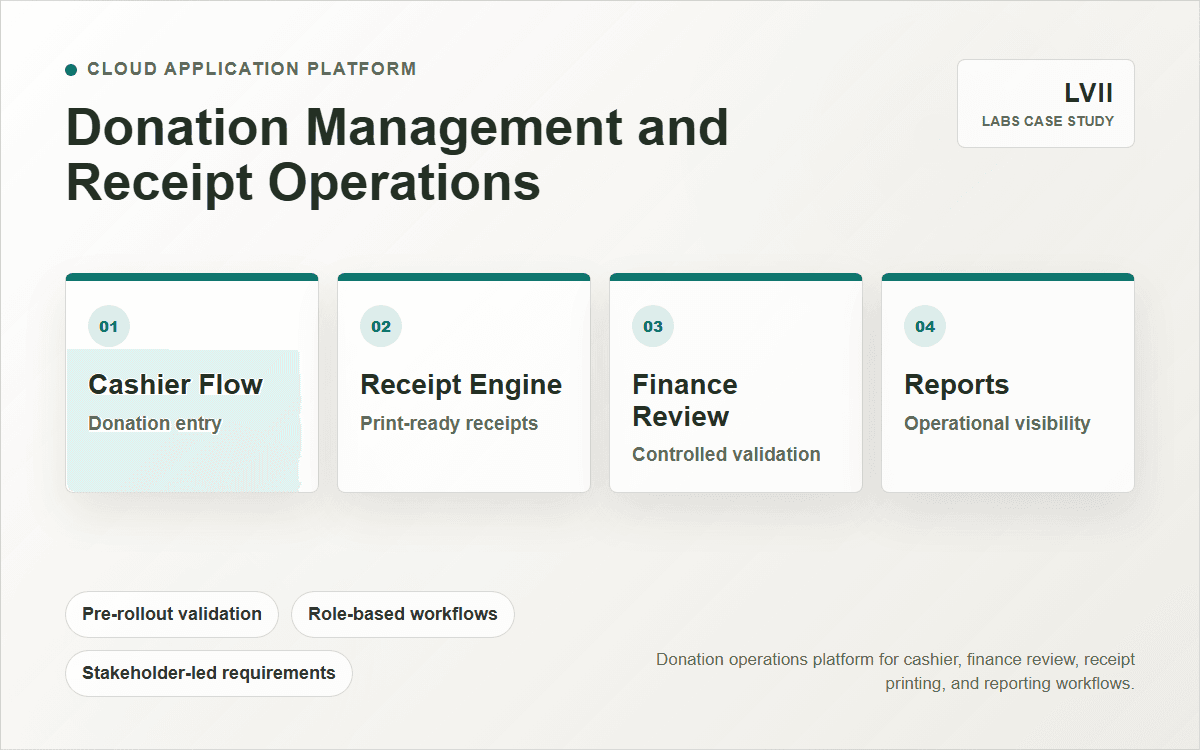Open the Finance Review card title
Viewport: 1200px width, 750px height.
[685, 400]
